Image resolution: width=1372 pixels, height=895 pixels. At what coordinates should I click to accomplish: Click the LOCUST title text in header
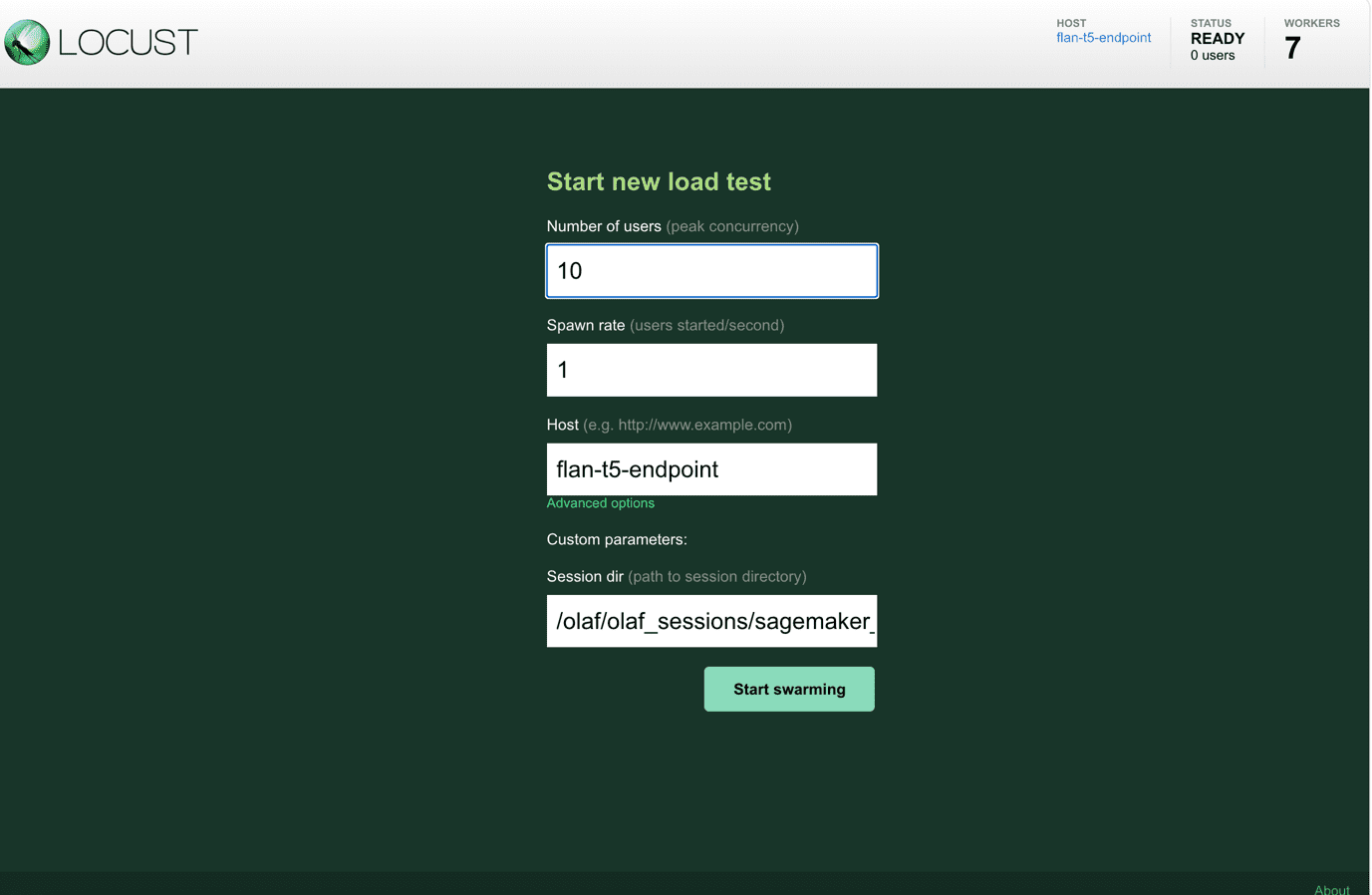coord(128,42)
